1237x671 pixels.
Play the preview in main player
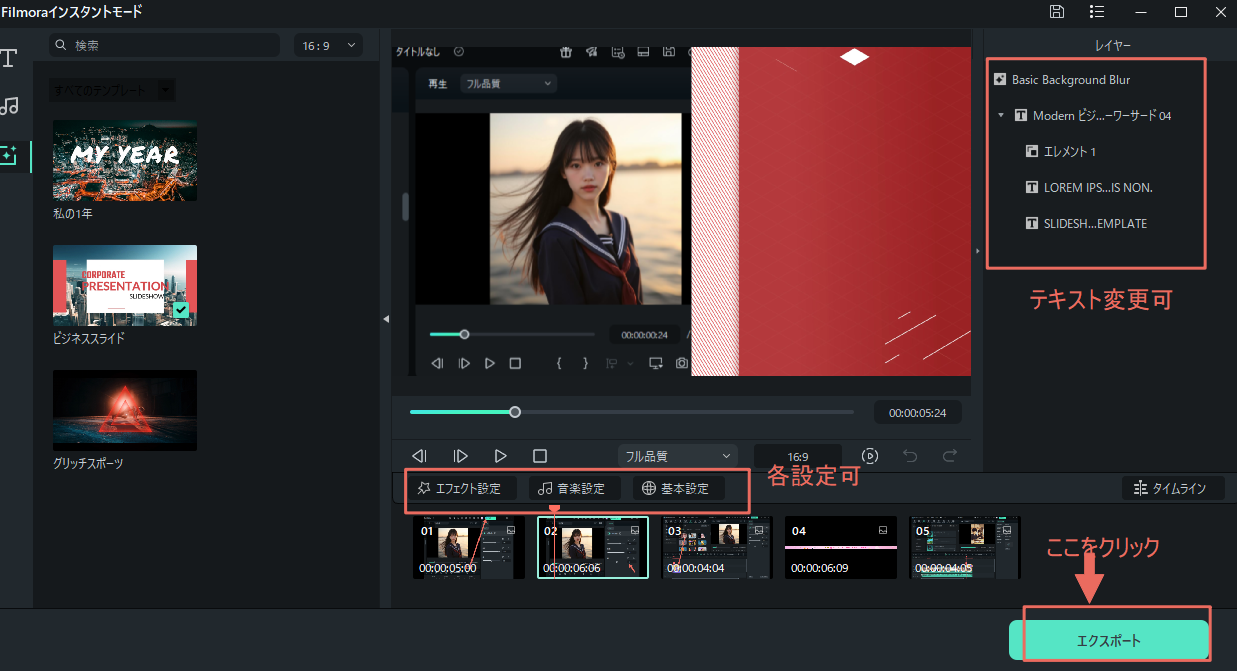coord(501,456)
